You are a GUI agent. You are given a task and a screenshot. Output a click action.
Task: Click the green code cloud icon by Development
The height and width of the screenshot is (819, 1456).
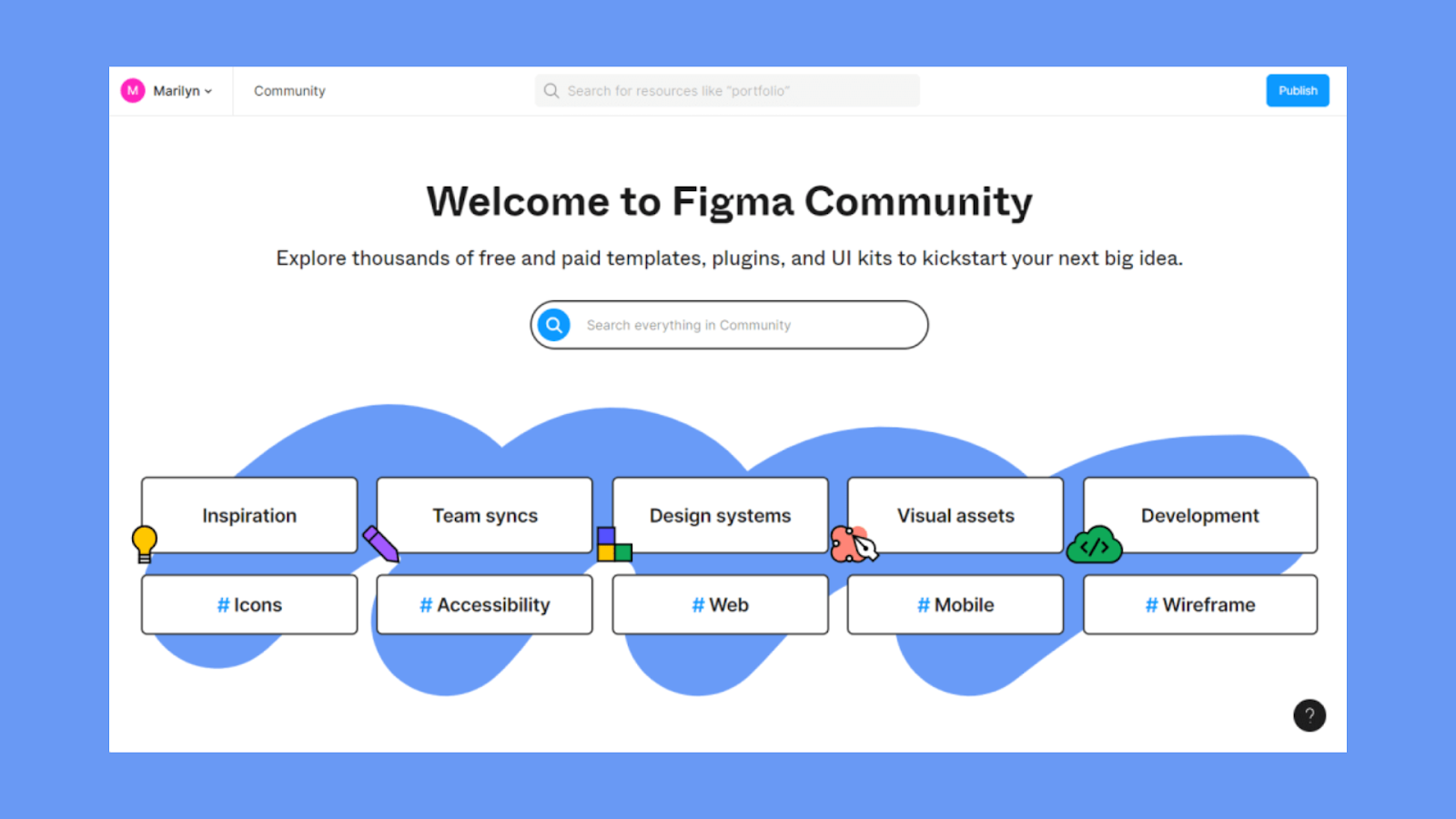pos(1094,545)
